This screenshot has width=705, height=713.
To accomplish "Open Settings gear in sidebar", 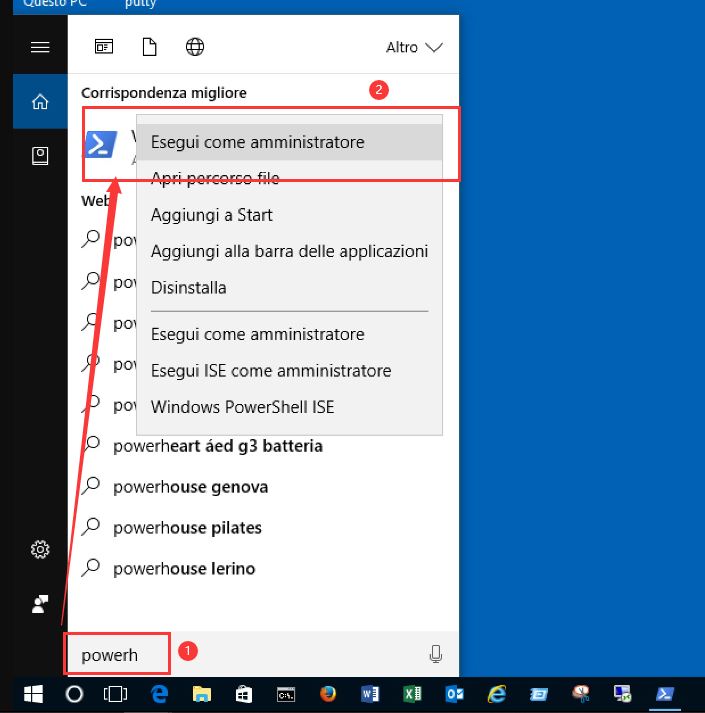I will 40,550.
